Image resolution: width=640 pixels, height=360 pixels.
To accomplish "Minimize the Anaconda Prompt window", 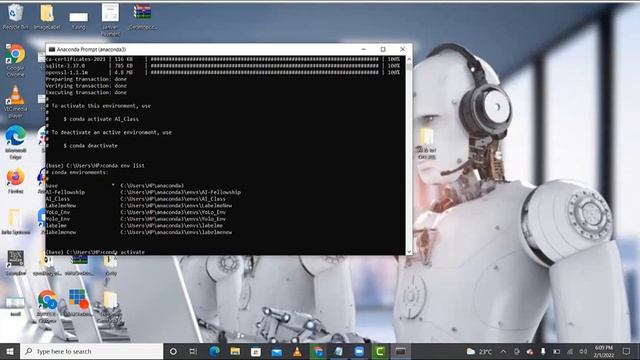I will point(364,49).
